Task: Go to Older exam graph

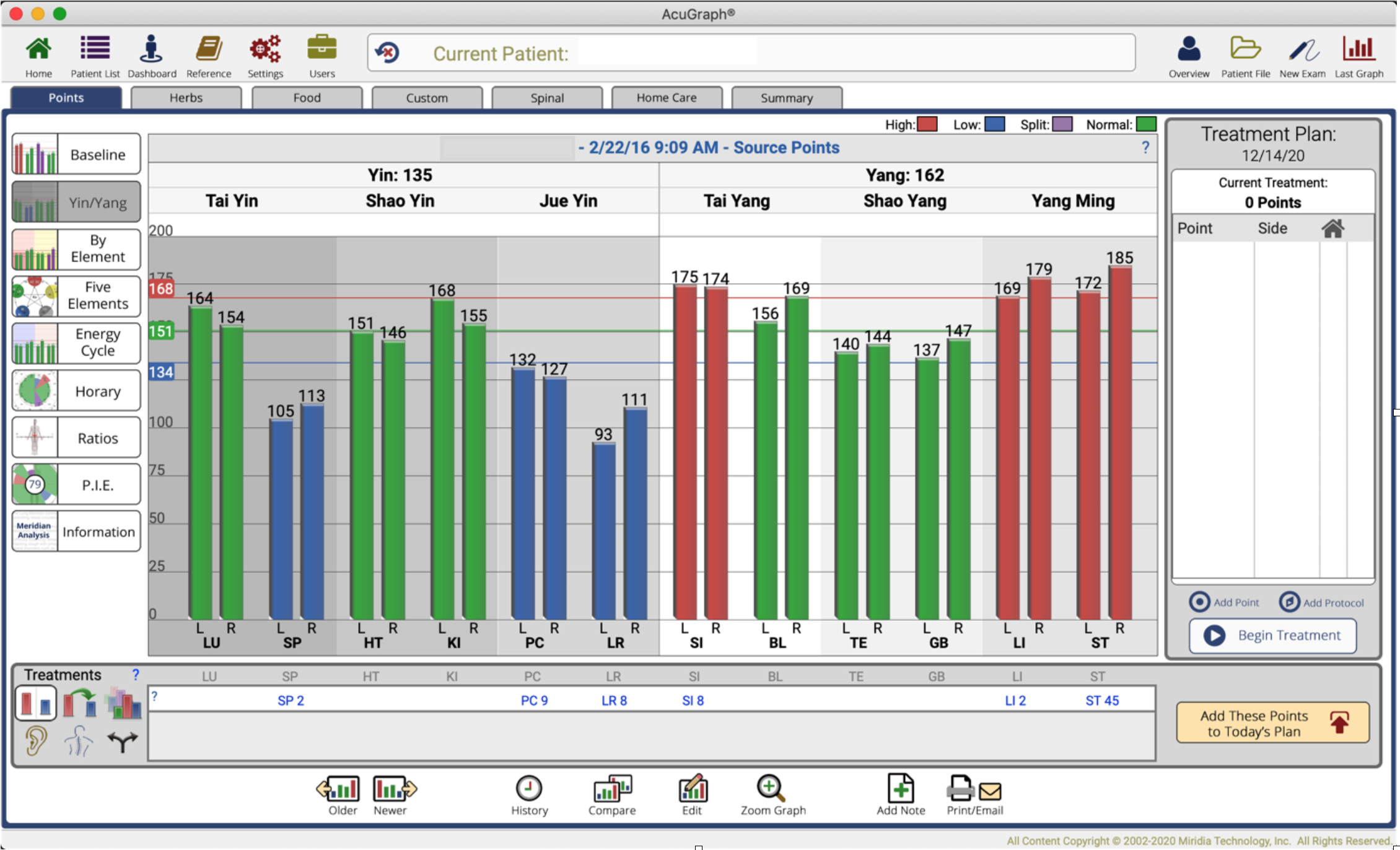Action: 338,788
